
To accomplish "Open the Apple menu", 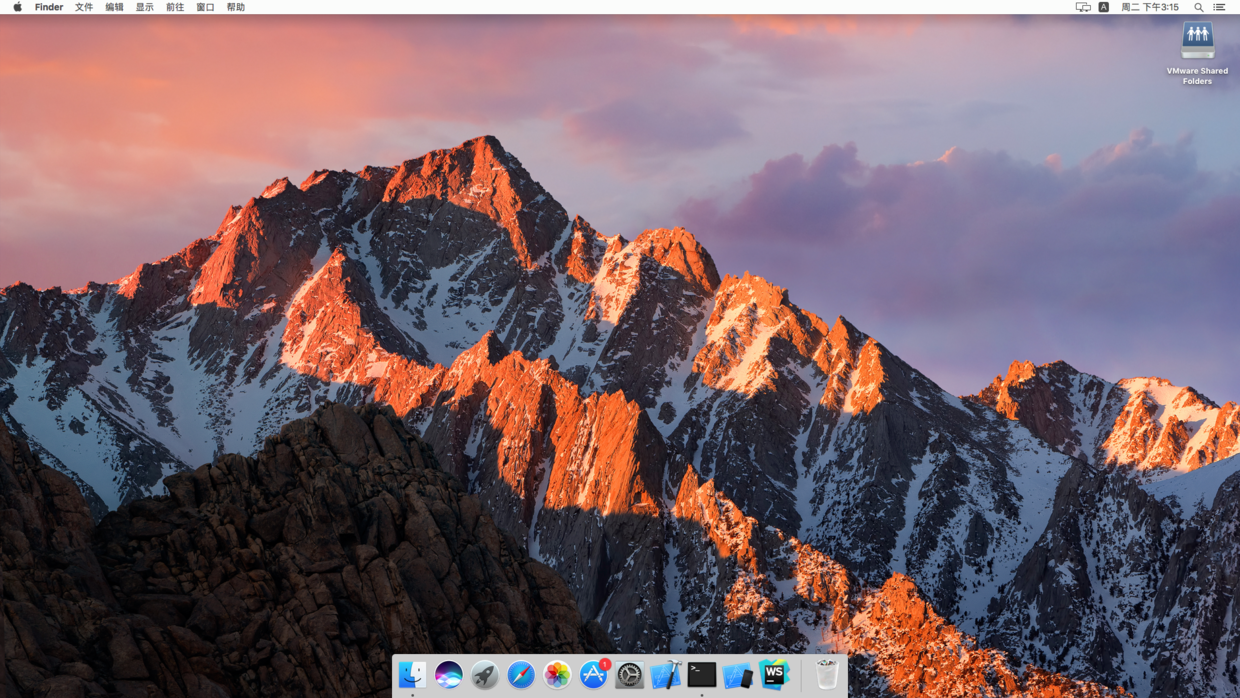I will (17, 7).
